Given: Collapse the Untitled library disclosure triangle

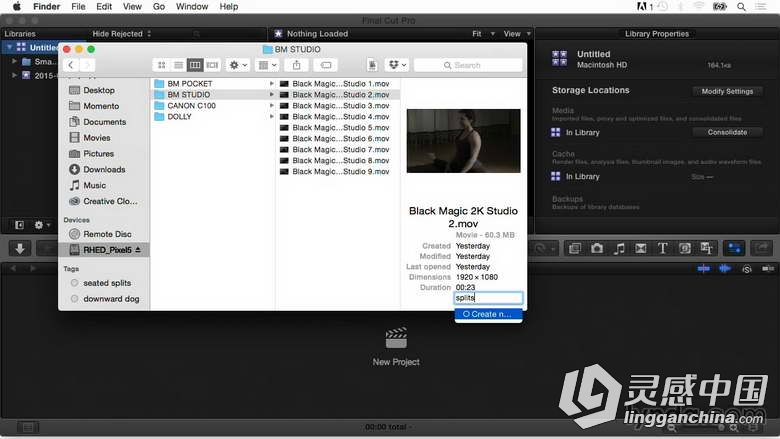Looking at the screenshot, I should (9, 47).
